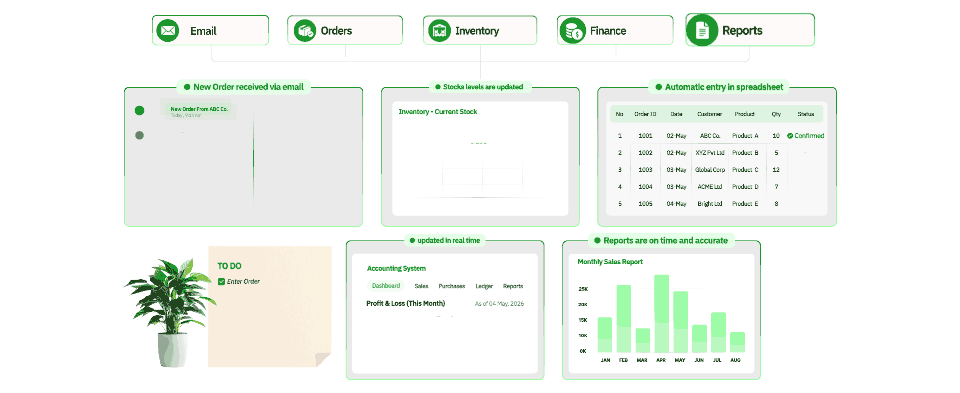
Task: Click the Confirmed status text
Action: (x=809, y=136)
